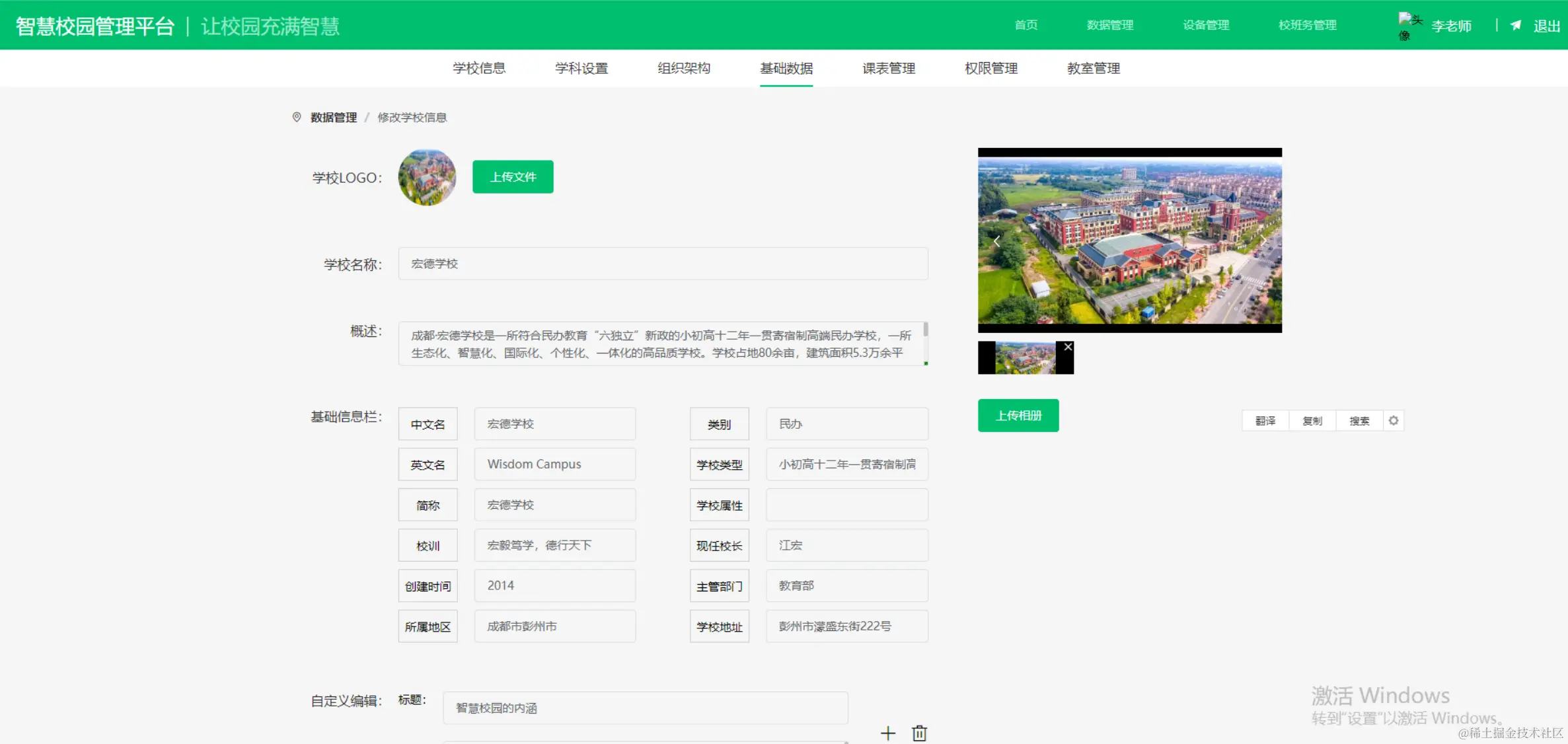
Task: Click the carousel previous arrow
Action: (x=996, y=241)
